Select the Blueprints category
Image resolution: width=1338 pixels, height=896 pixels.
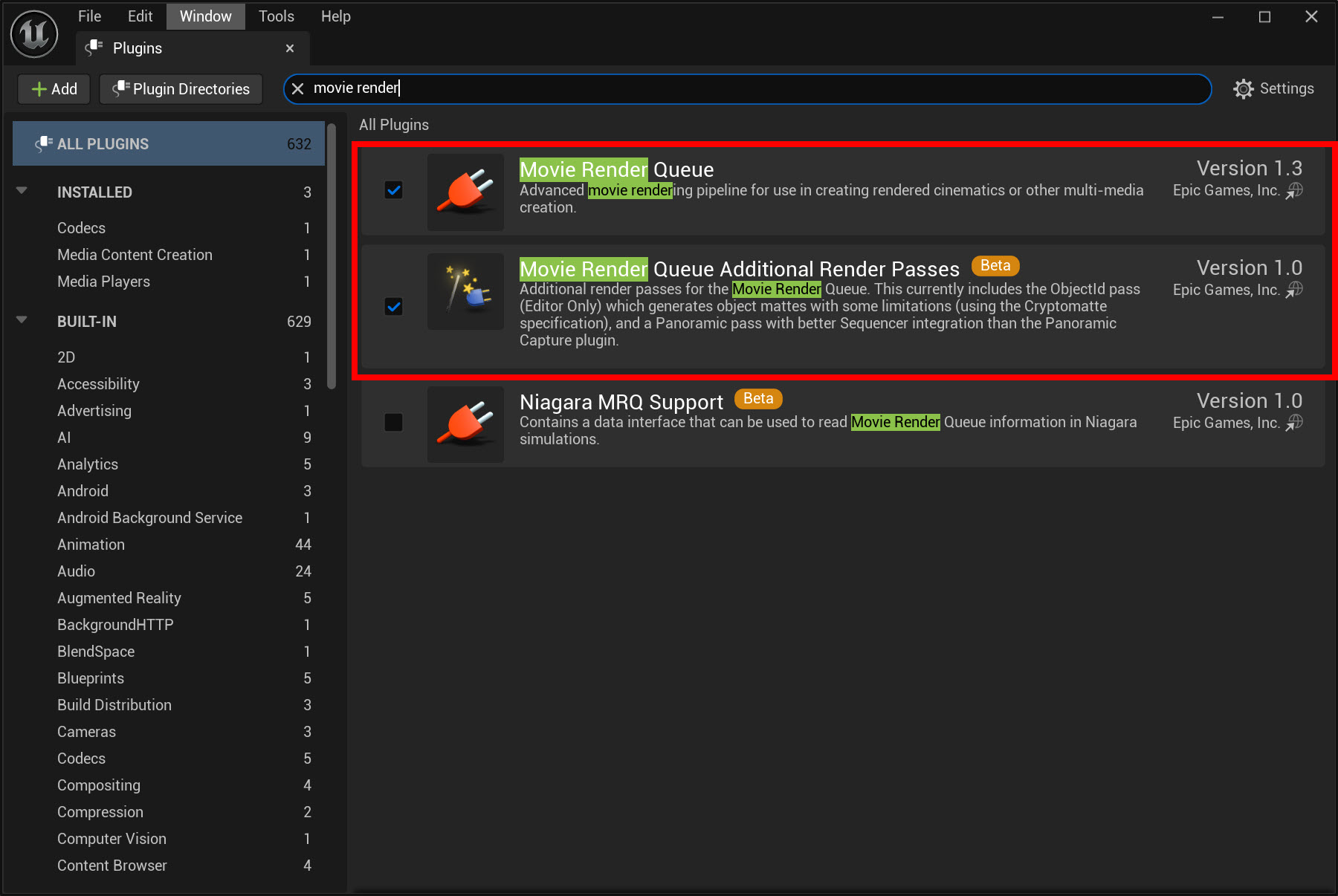[169, 678]
